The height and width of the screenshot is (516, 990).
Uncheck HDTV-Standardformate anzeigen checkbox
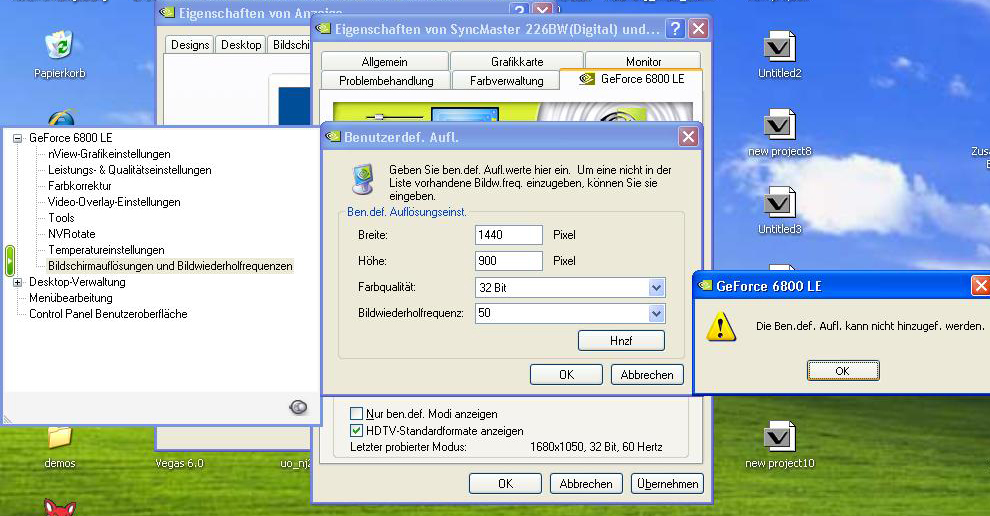pyautogui.click(x=357, y=430)
